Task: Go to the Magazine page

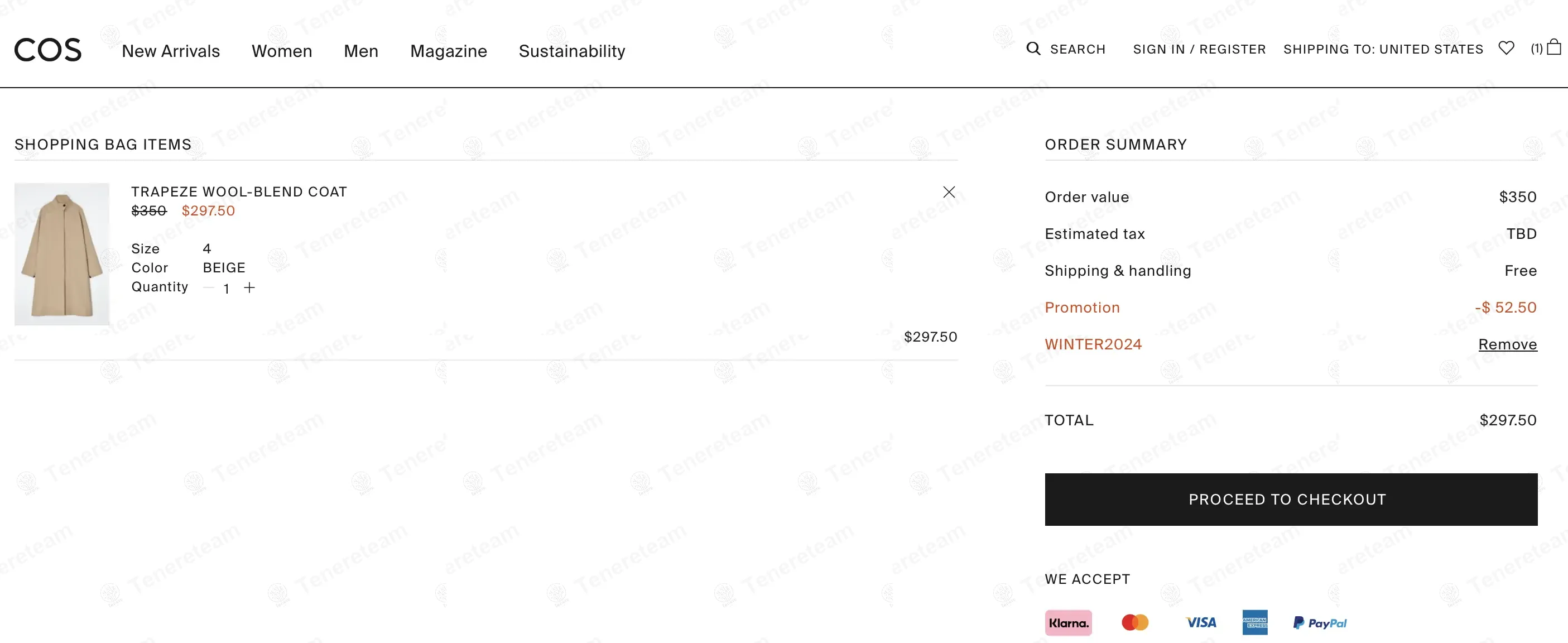Action: [x=449, y=51]
